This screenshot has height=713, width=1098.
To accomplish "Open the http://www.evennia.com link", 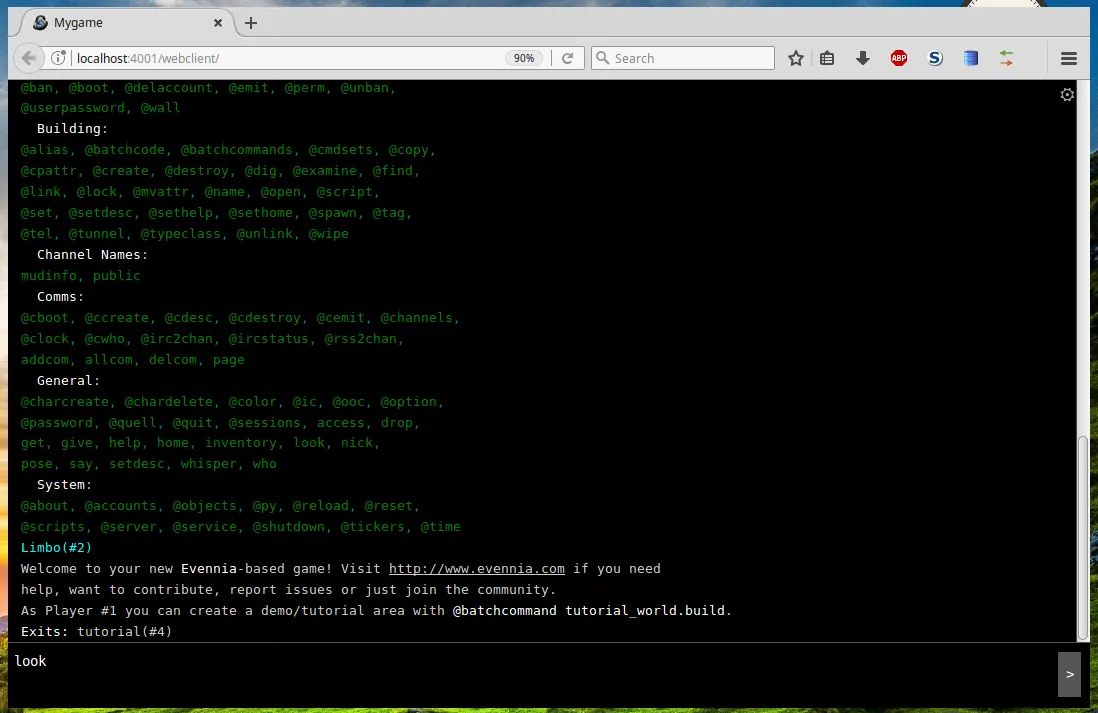I will point(476,569).
